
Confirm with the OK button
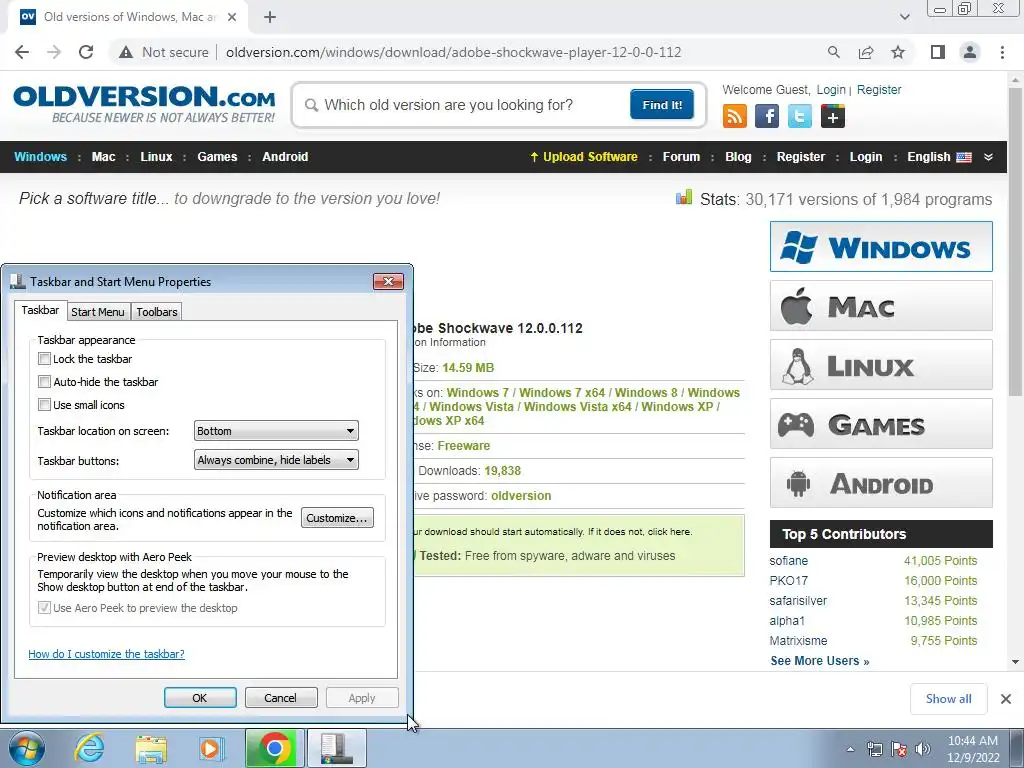coord(200,698)
